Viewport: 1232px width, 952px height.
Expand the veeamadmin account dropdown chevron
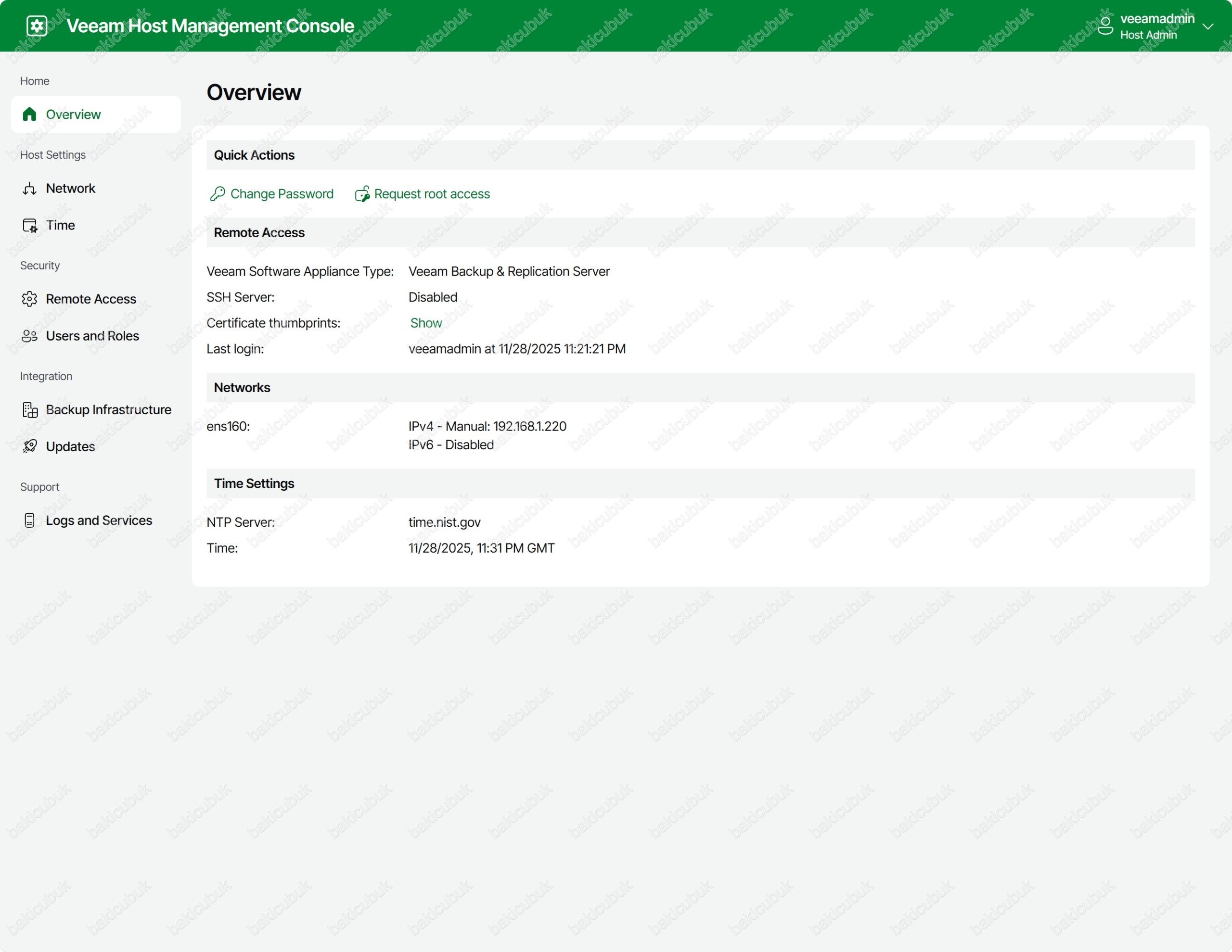pyautogui.click(x=1208, y=26)
